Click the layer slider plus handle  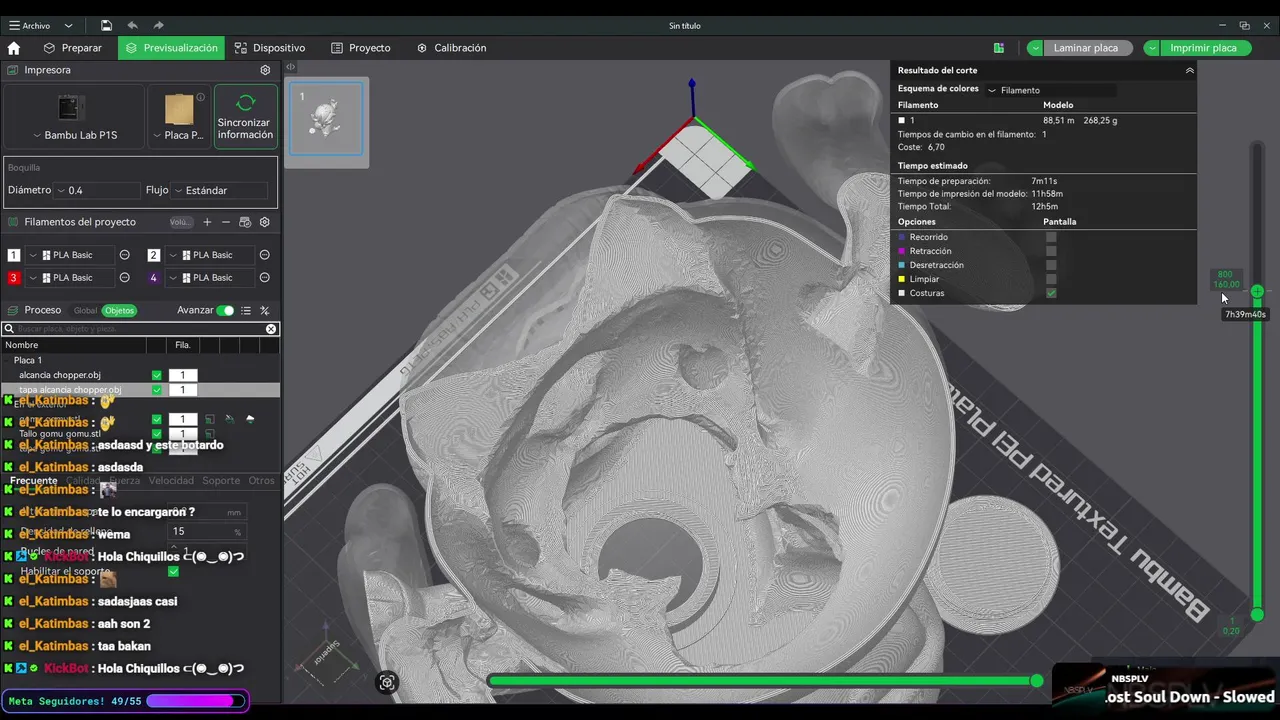coord(1257,291)
